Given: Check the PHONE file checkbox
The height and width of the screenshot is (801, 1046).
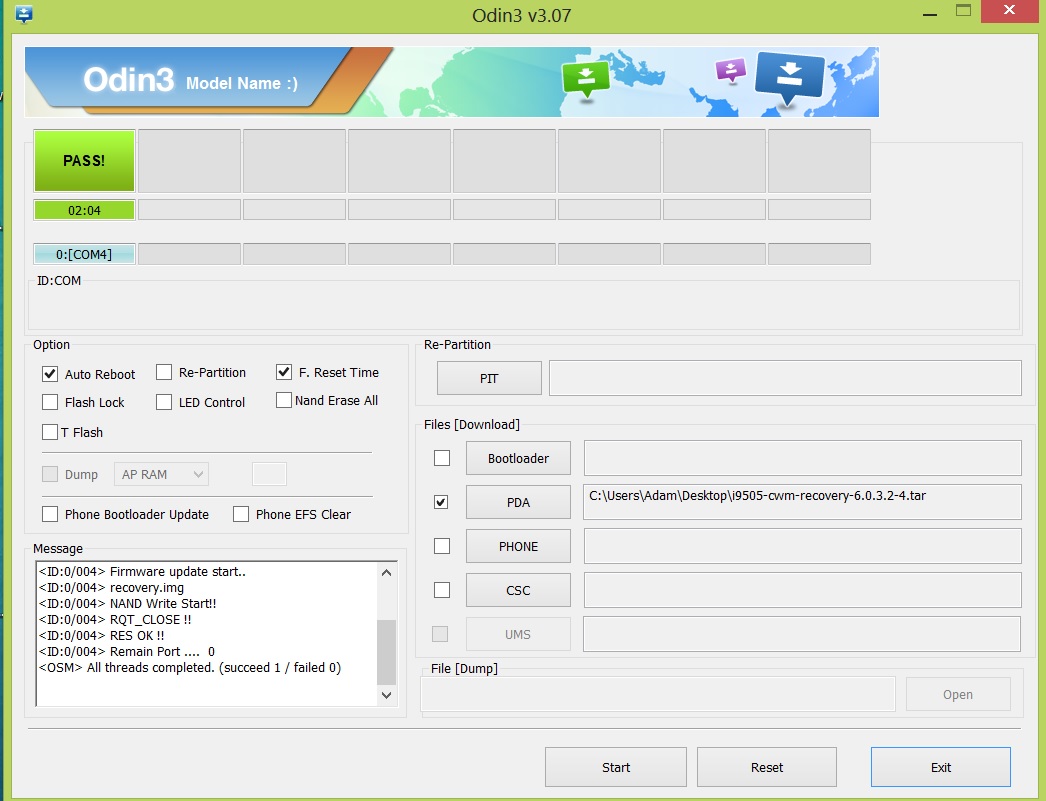Looking at the screenshot, I should 442,546.
